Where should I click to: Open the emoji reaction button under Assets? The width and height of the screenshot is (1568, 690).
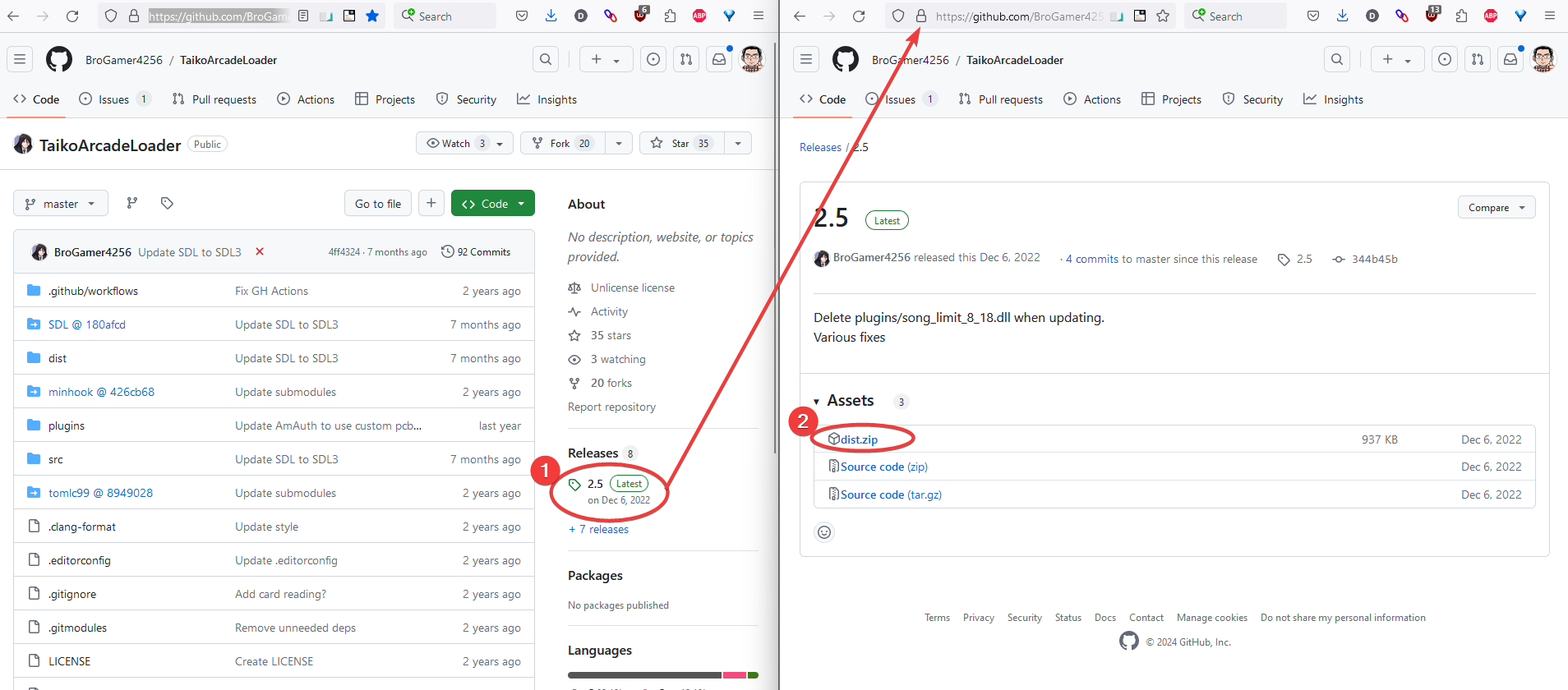(x=824, y=532)
